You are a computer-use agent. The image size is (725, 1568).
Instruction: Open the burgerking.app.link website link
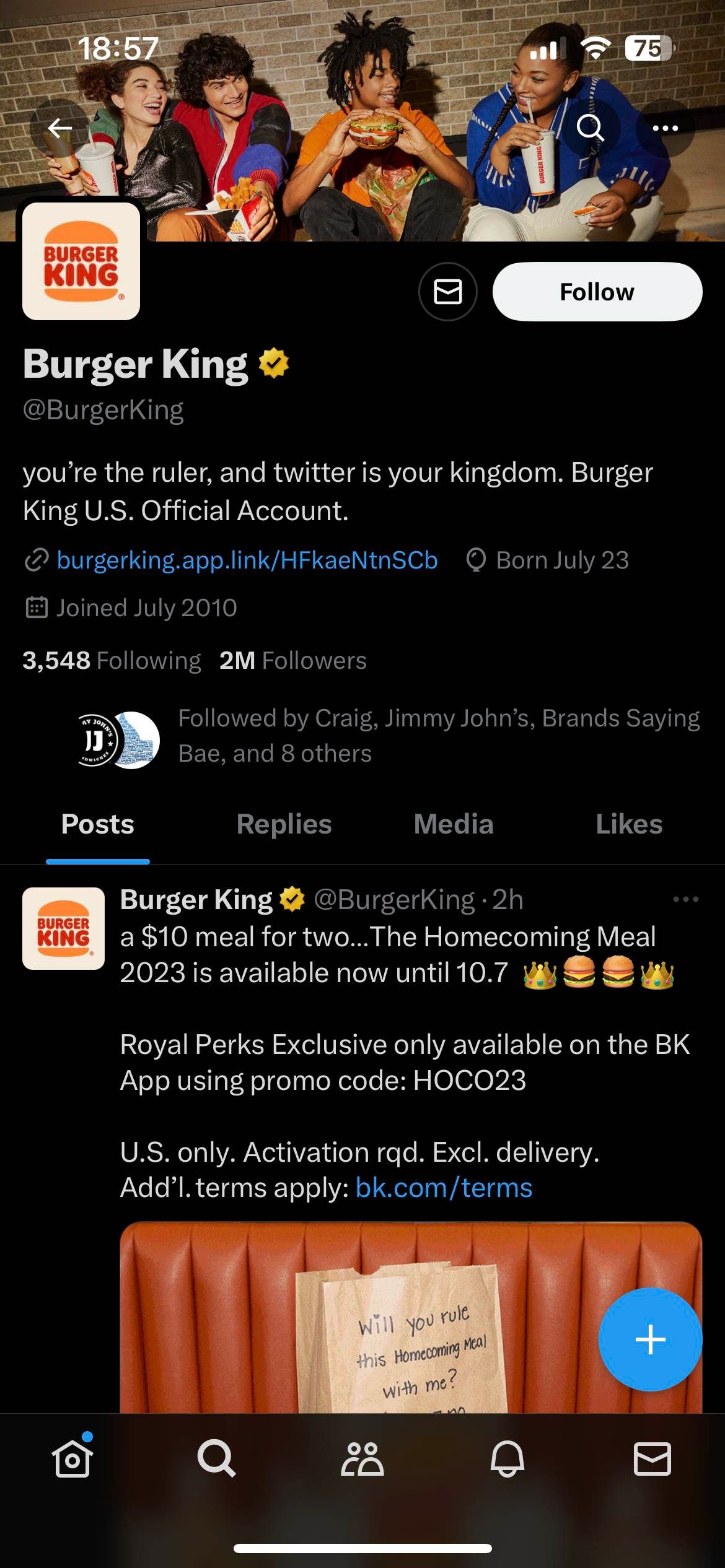coord(247,560)
